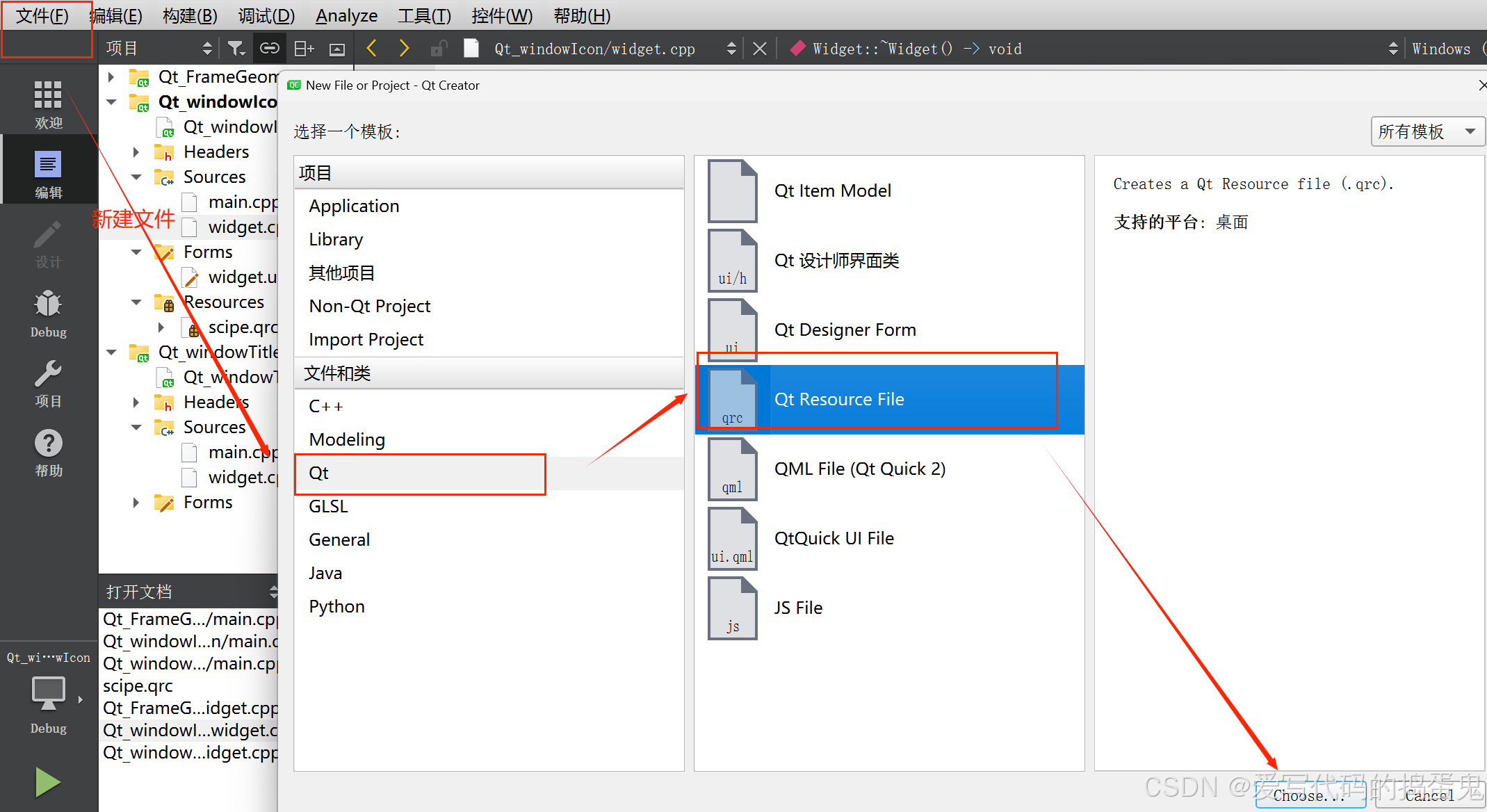Viewport: 1487px width, 812px height.
Task: Select Library project category
Action: [489, 239]
